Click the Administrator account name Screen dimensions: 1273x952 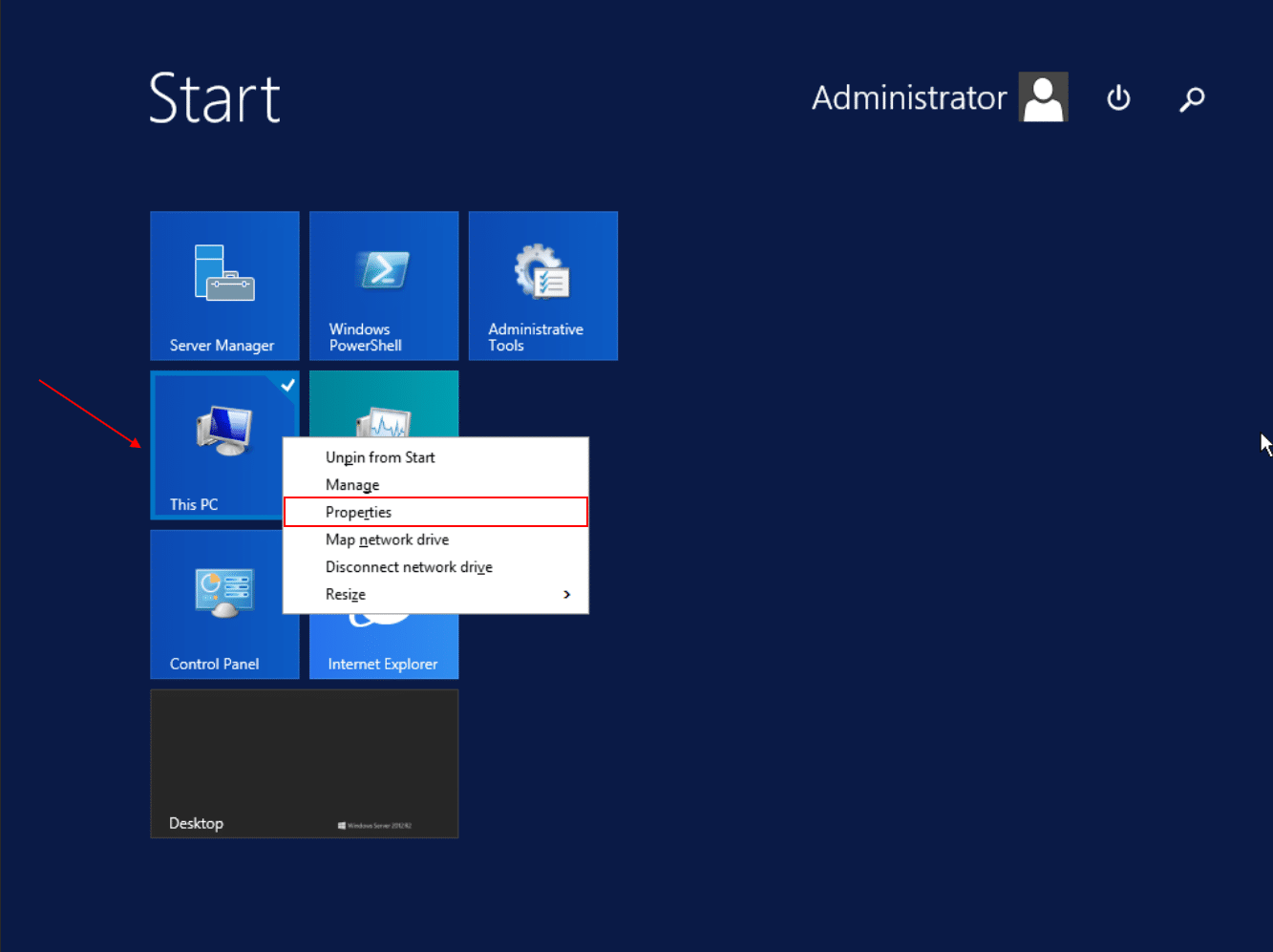click(908, 96)
